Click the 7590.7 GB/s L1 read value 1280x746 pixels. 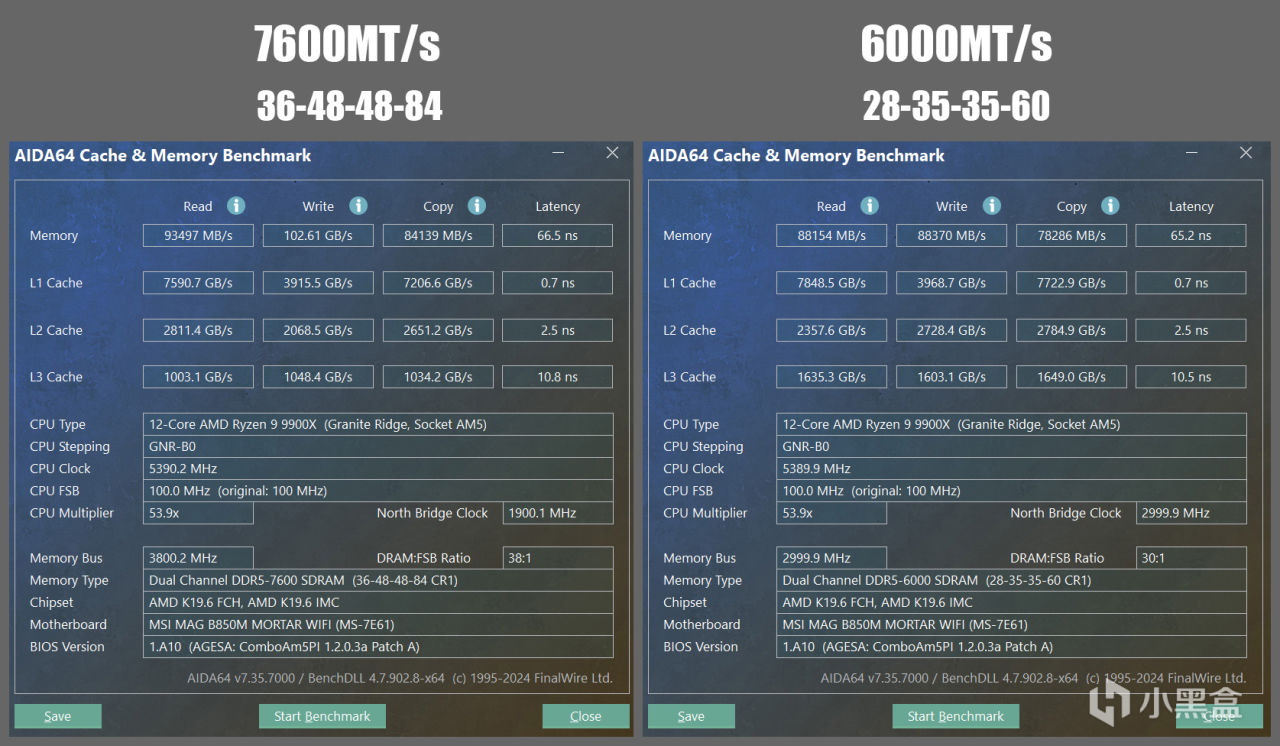point(199,283)
